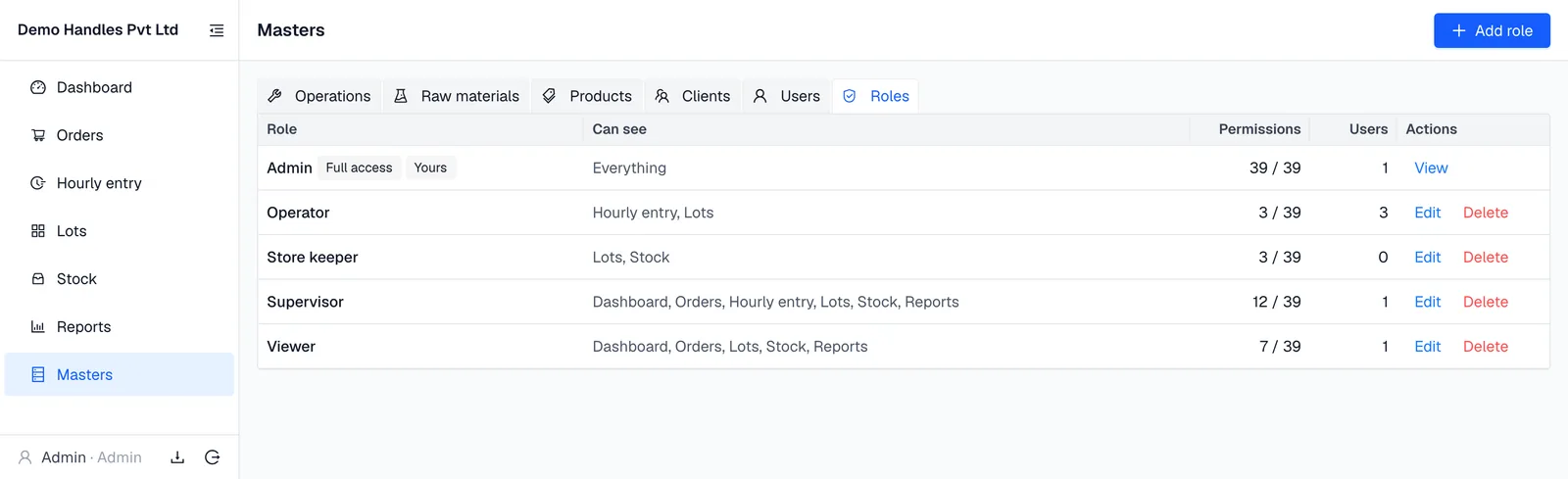1568x479 pixels.
Task: Delete the Supervisor role
Action: click(x=1486, y=302)
